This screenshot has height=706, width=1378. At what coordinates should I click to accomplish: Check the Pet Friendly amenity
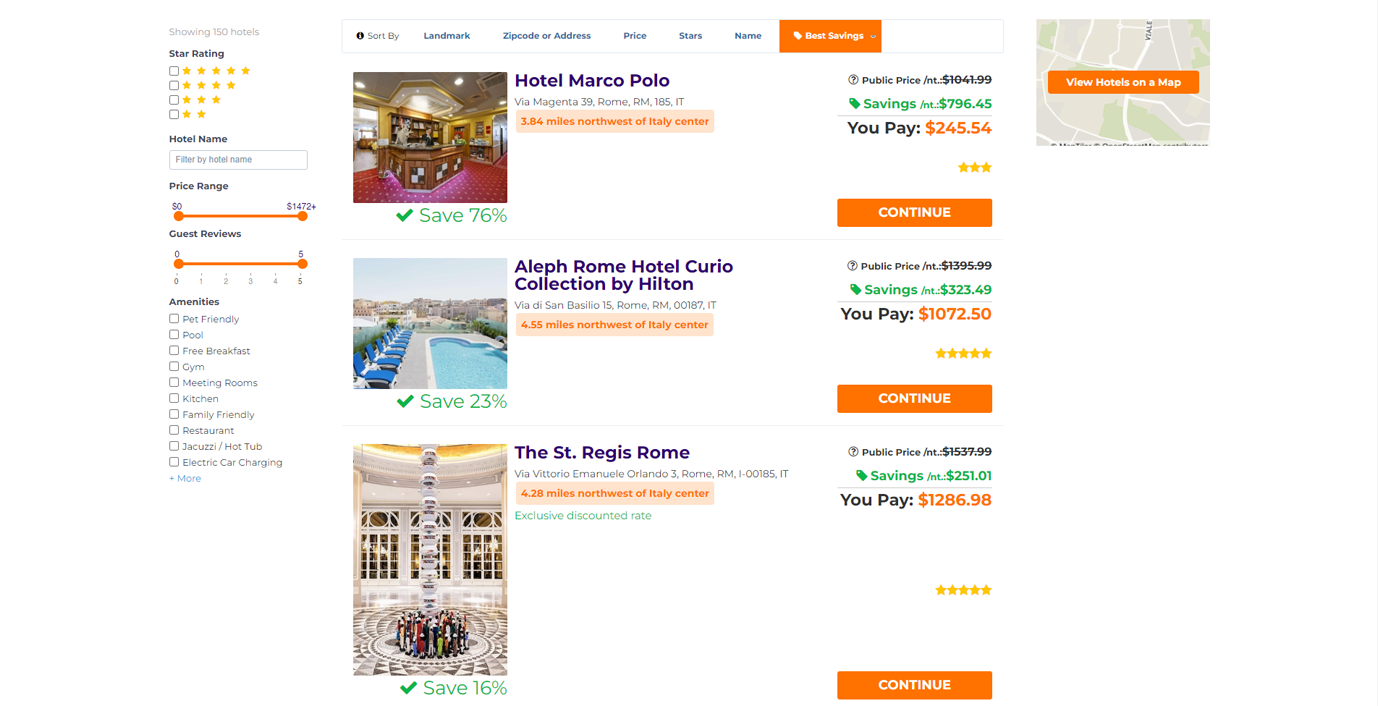point(174,319)
